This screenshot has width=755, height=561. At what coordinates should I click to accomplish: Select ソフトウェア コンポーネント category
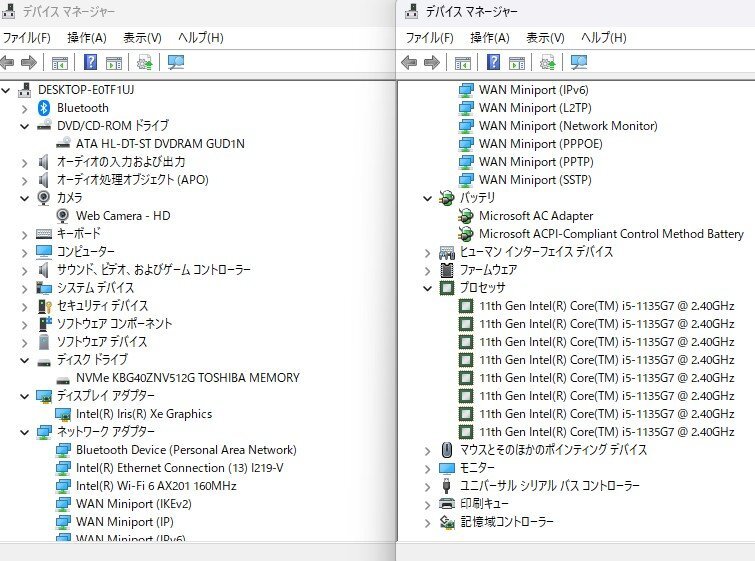pos(114,324)
